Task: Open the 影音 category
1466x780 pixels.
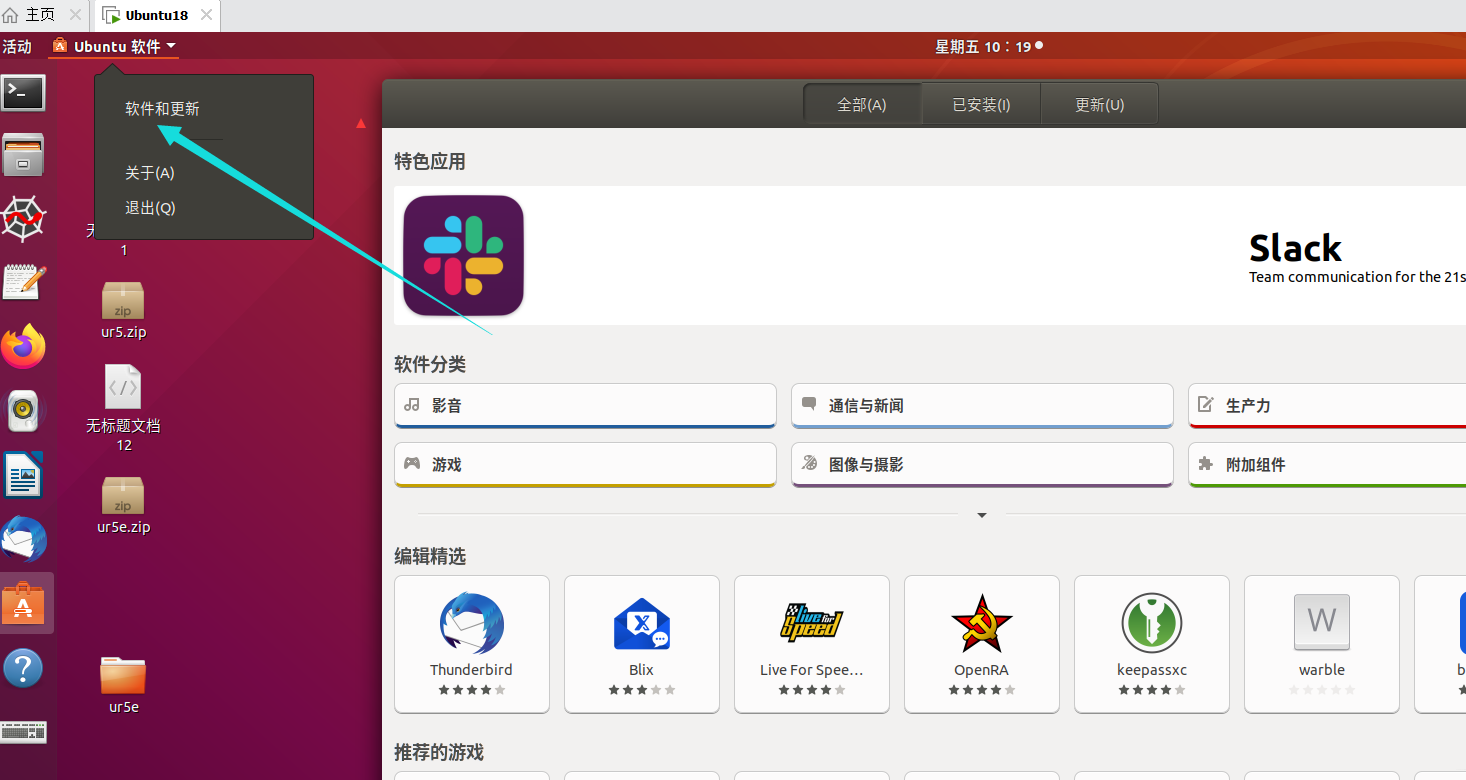Action: 584,405
